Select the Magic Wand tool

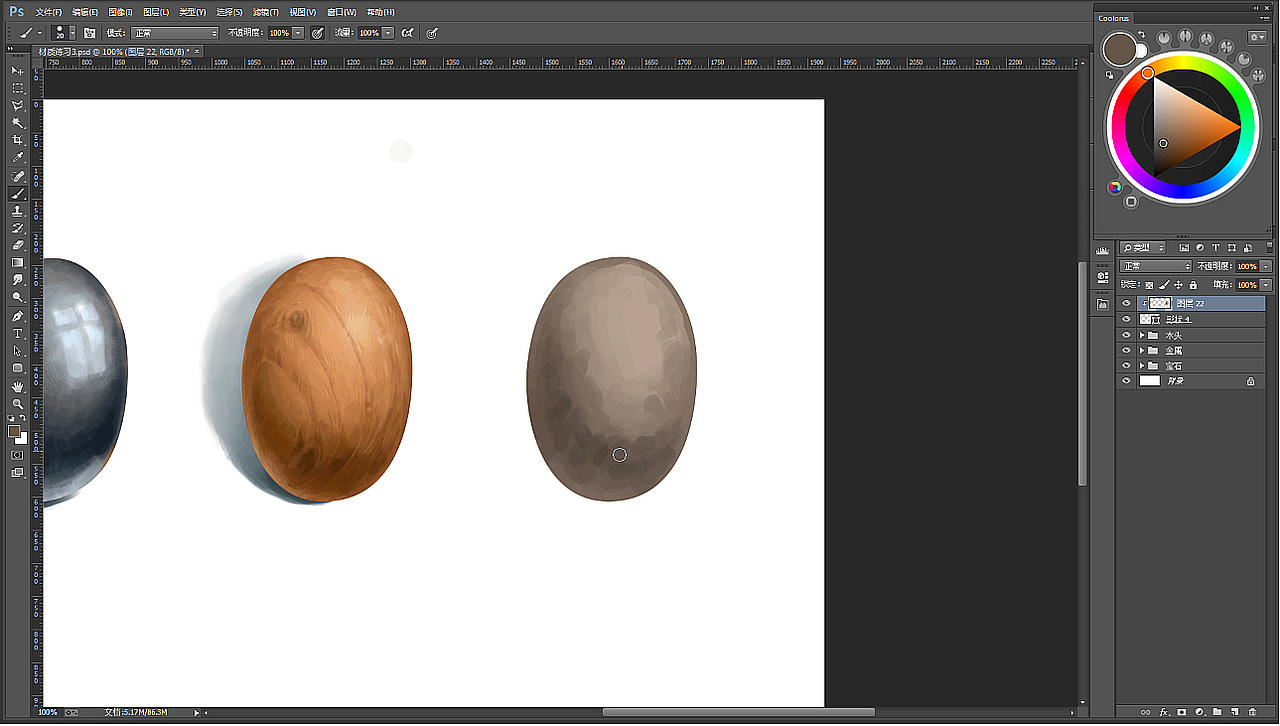click(17, 123)
